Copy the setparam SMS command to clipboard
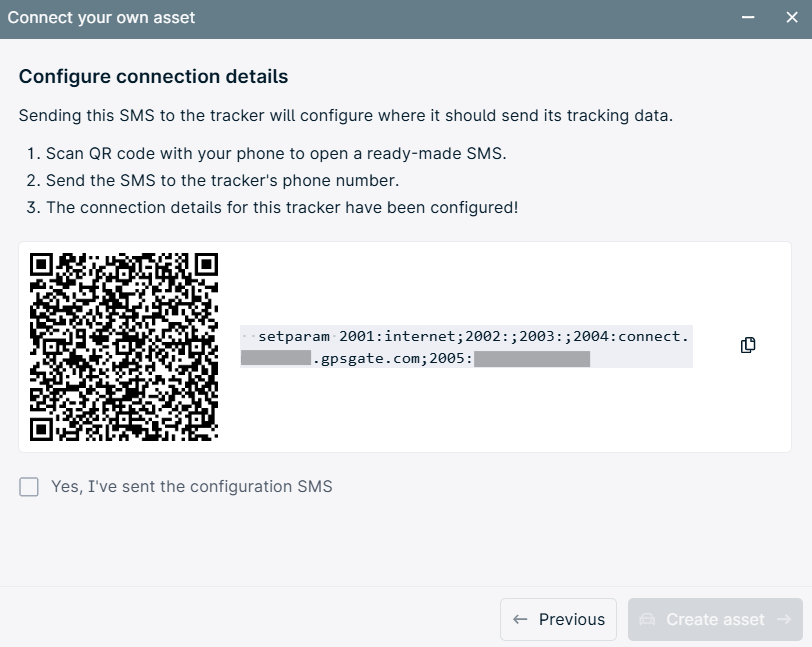 [748, 345]
